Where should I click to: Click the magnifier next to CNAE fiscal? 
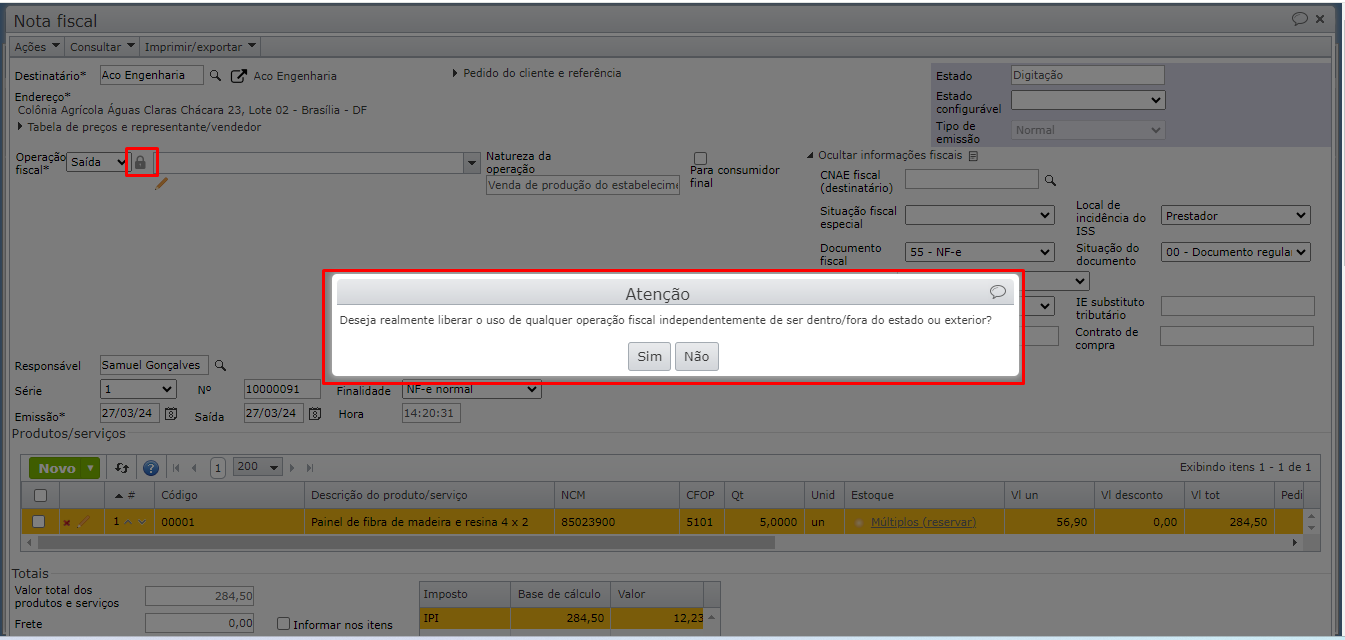point(1050,180)
